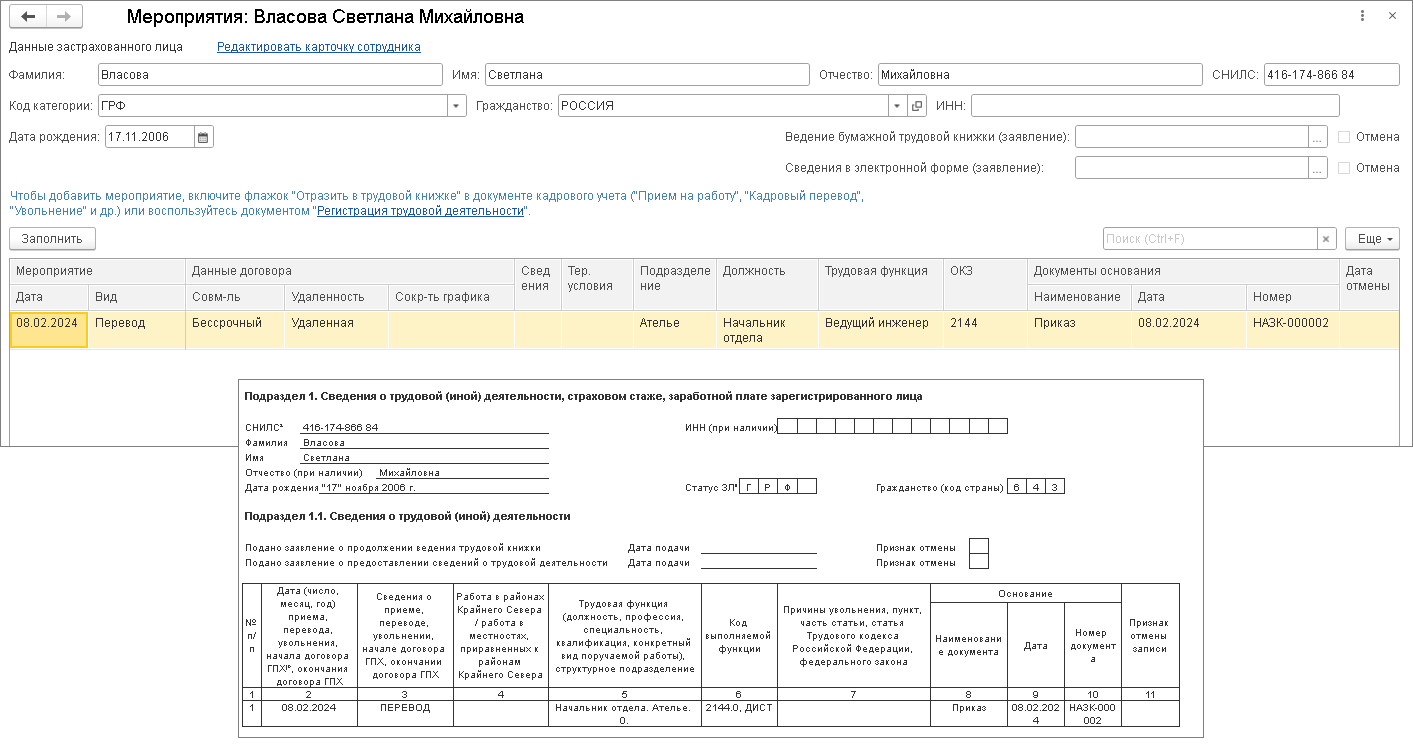Click the Ведение бумажной трудовой книжки field
Image resolution: width=1413 pixels, height=744 pixels.
coord(1192,137)
